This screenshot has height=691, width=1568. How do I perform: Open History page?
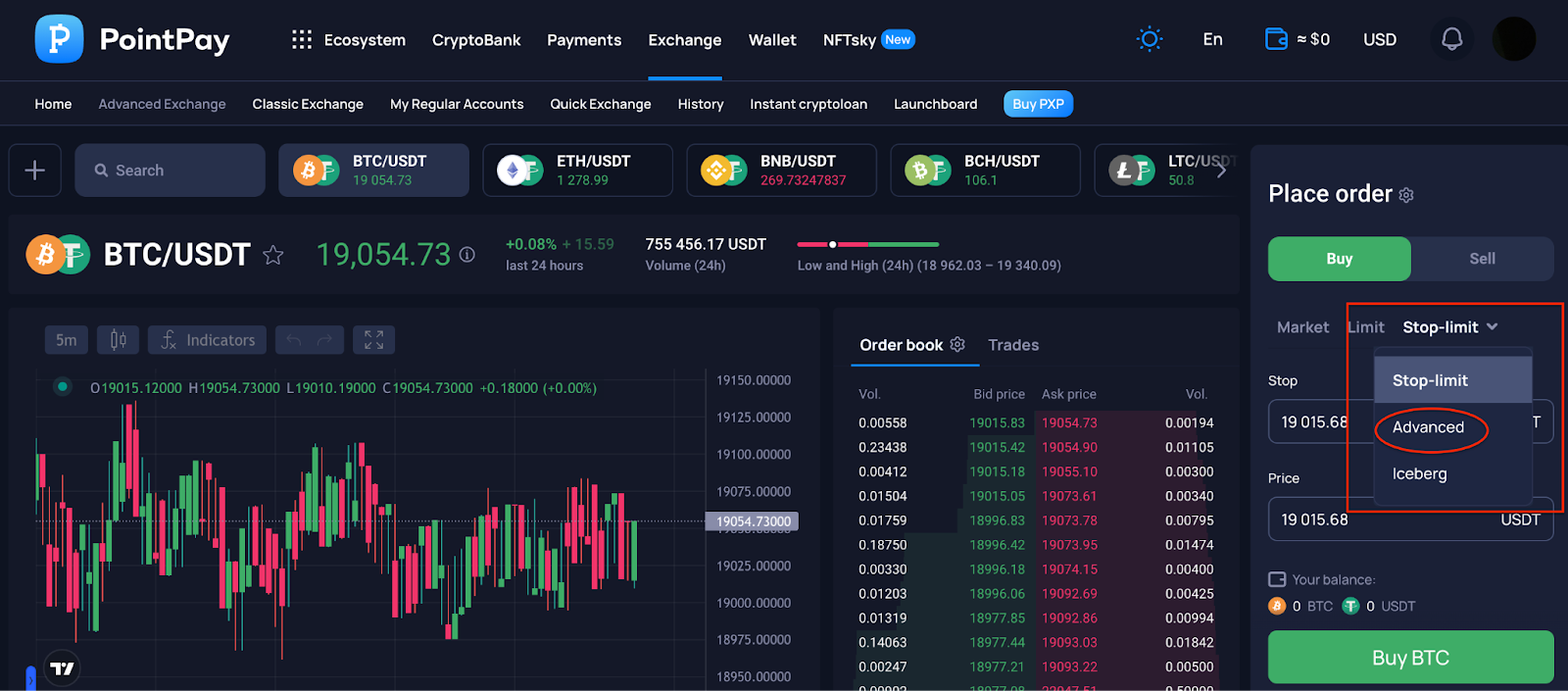(x=701, y=104)
